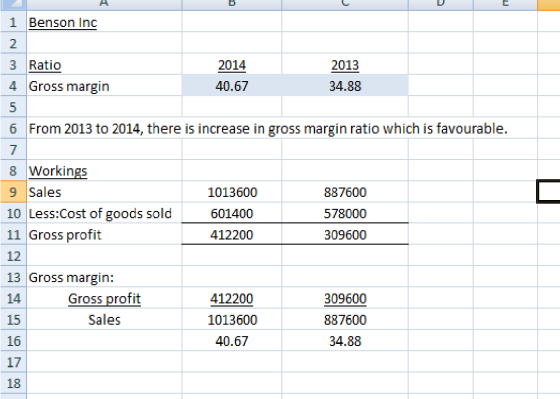Click the centered Sales label in row 15
Image resolution: width=560 pixels, height=399 pixels.
coord(104,319)
